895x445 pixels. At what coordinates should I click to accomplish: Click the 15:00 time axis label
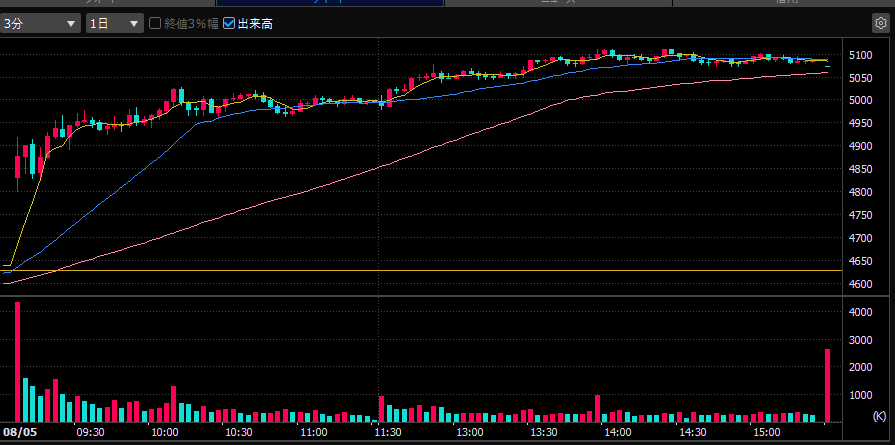click(766, 432)
